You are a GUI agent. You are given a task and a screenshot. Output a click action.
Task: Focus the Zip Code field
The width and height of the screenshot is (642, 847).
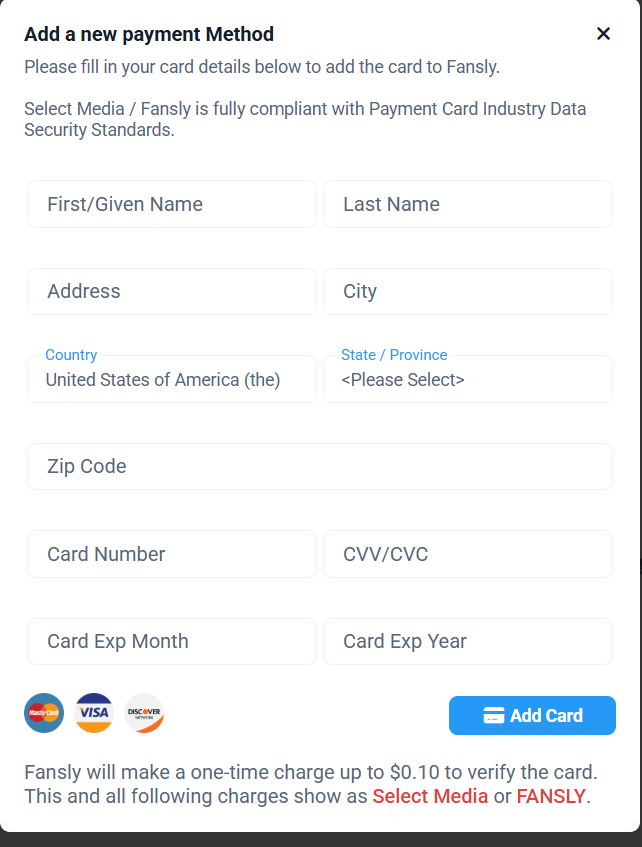click(x=319, y=466)
